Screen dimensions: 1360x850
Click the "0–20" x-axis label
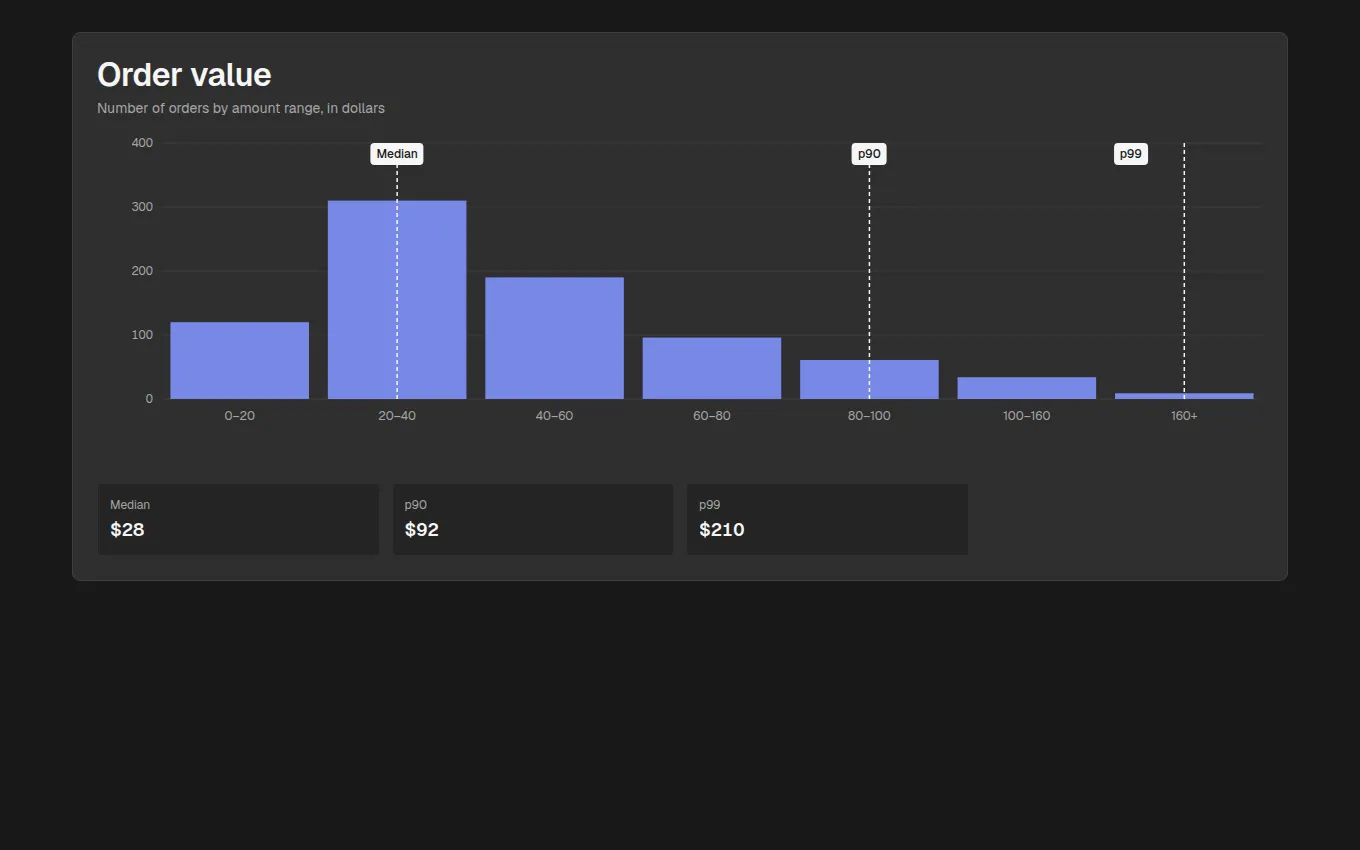[x=240, y=416]
